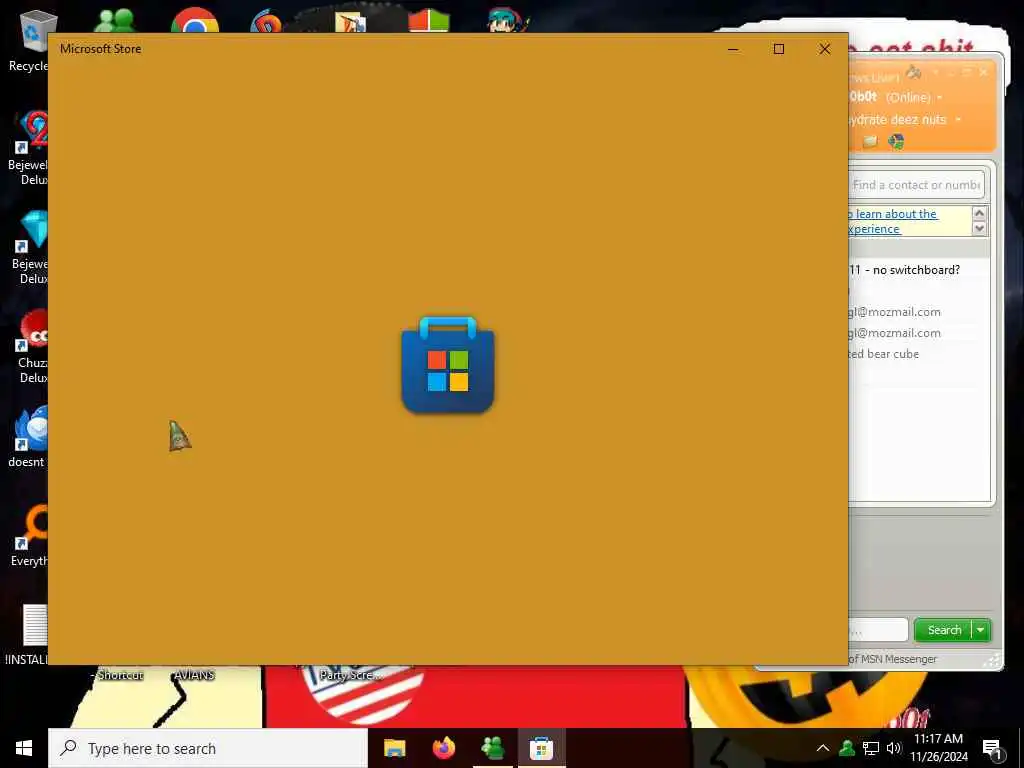Click the 'Microsoft Store' window title text
Image resolution: width=1024 pixels, height=768 pixels.
[x=101, y=49]
